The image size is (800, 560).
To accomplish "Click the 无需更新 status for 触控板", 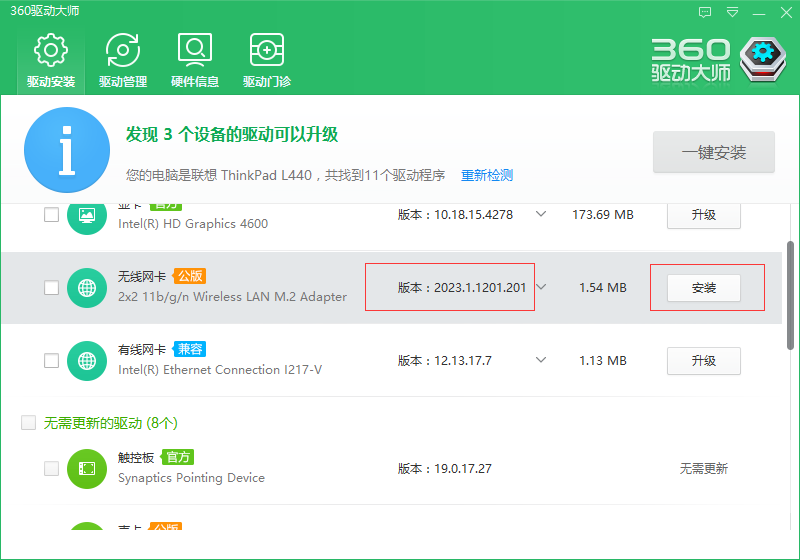I will (x=704, y=468).
